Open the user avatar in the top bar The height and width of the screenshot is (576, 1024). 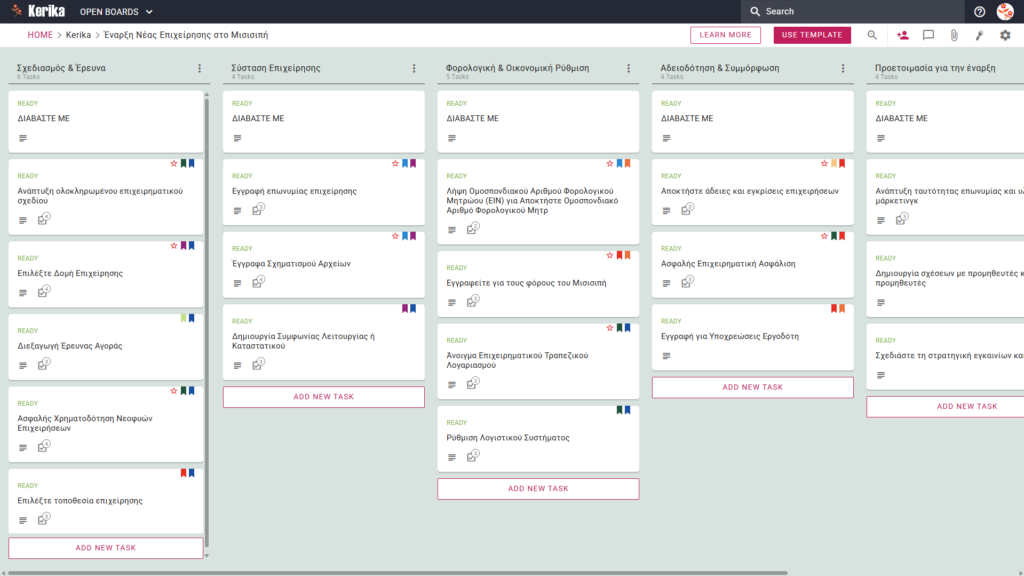point(1005,11)
